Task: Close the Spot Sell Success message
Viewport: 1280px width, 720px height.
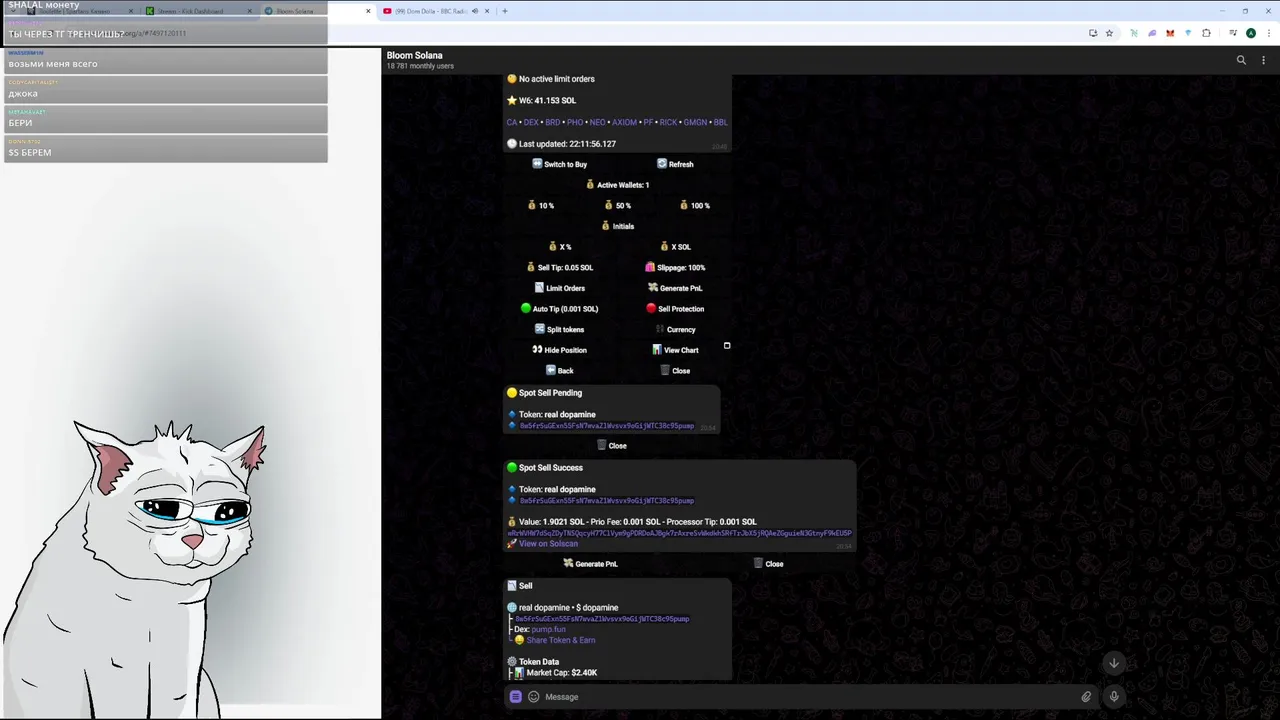Action: [768, 564]
